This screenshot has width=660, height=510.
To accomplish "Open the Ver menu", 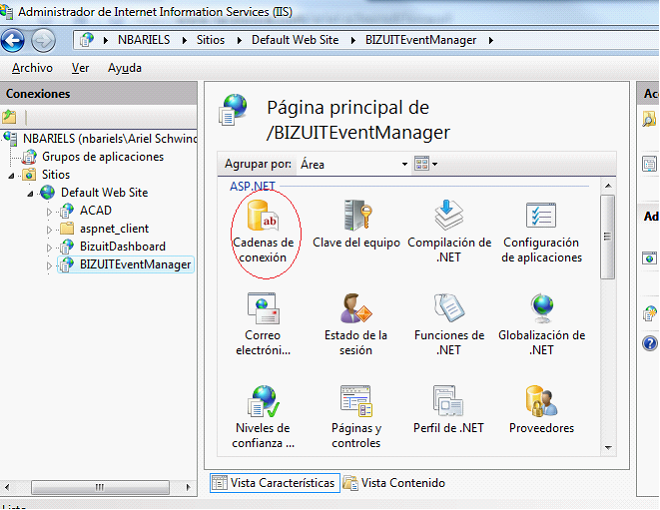I will pos(80,68).
